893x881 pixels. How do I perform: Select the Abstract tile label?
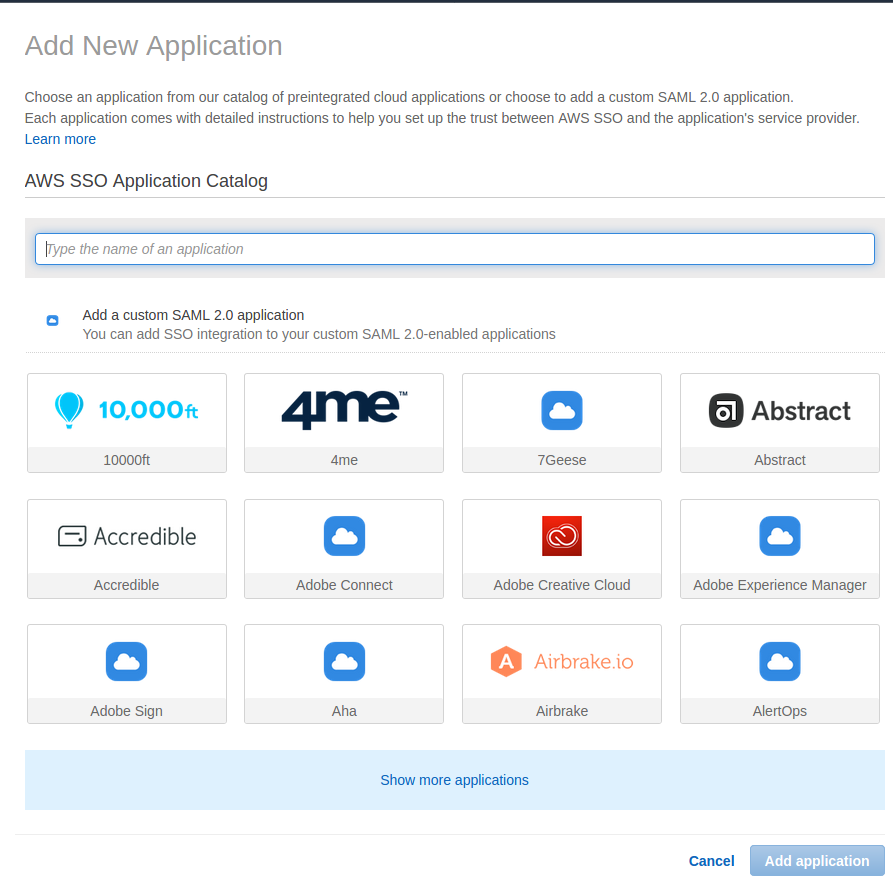pos(779,460)
